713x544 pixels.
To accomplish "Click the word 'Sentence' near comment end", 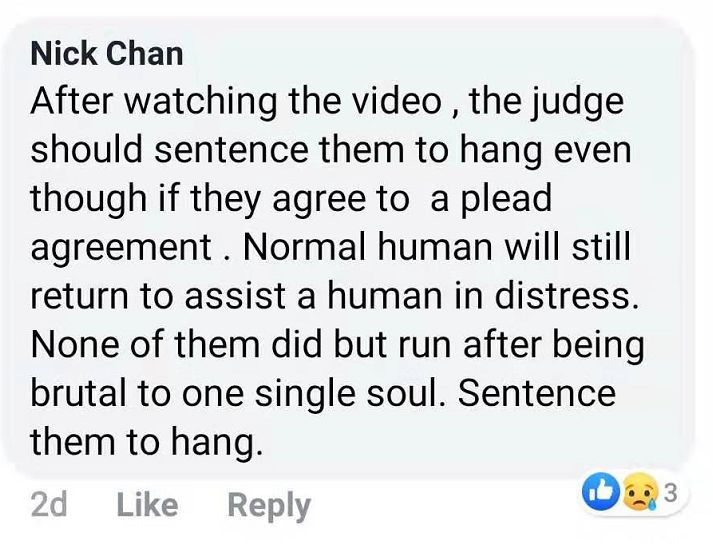I will point(537,393).
